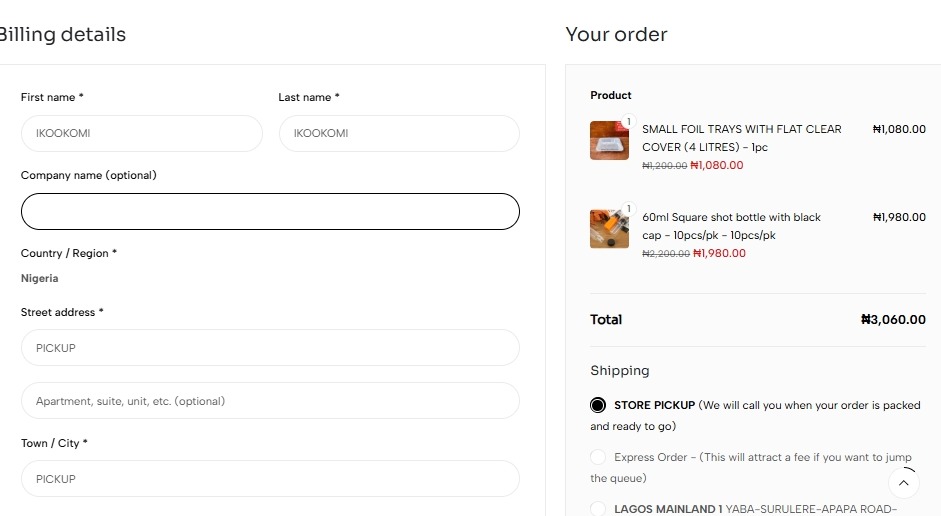Click the Town / City input field

click(270, 479)
